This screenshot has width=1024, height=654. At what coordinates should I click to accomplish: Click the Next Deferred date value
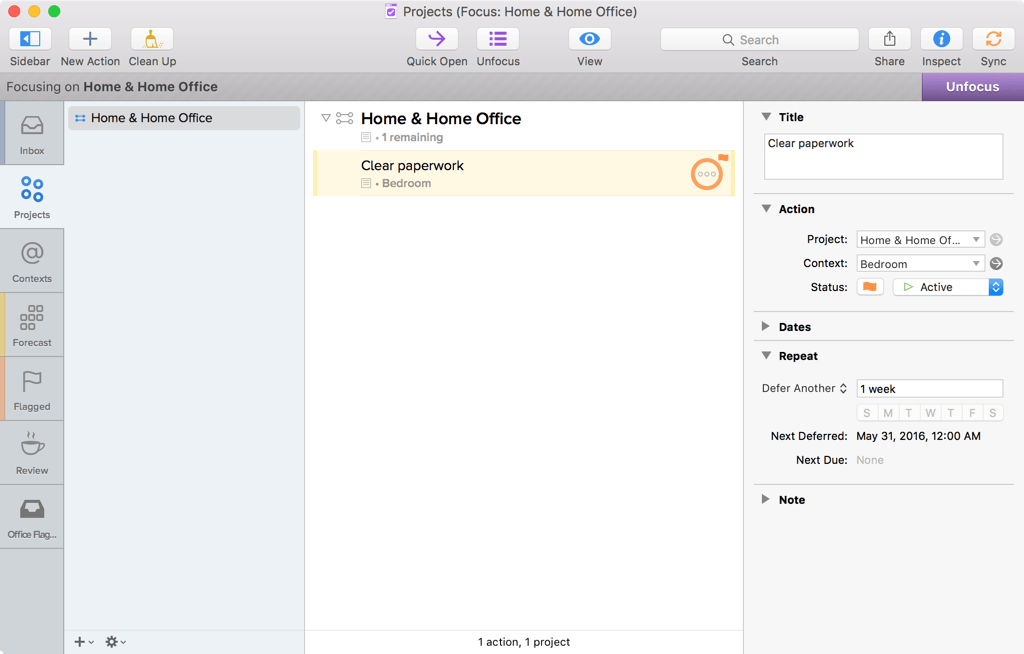point(918,436)
